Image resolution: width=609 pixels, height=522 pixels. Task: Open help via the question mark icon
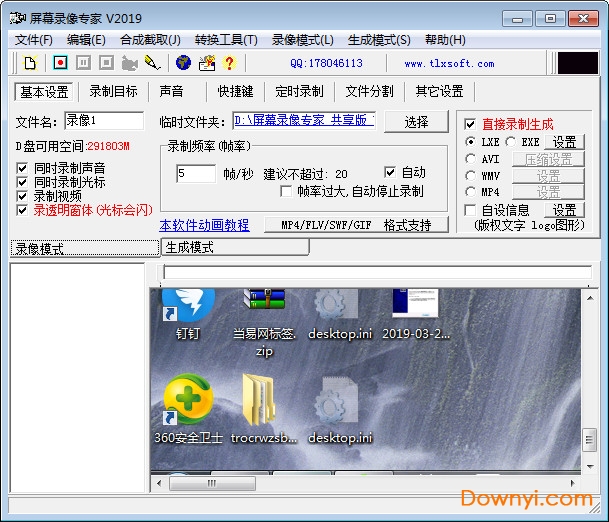pyautogui.click(x=229, y=63)
